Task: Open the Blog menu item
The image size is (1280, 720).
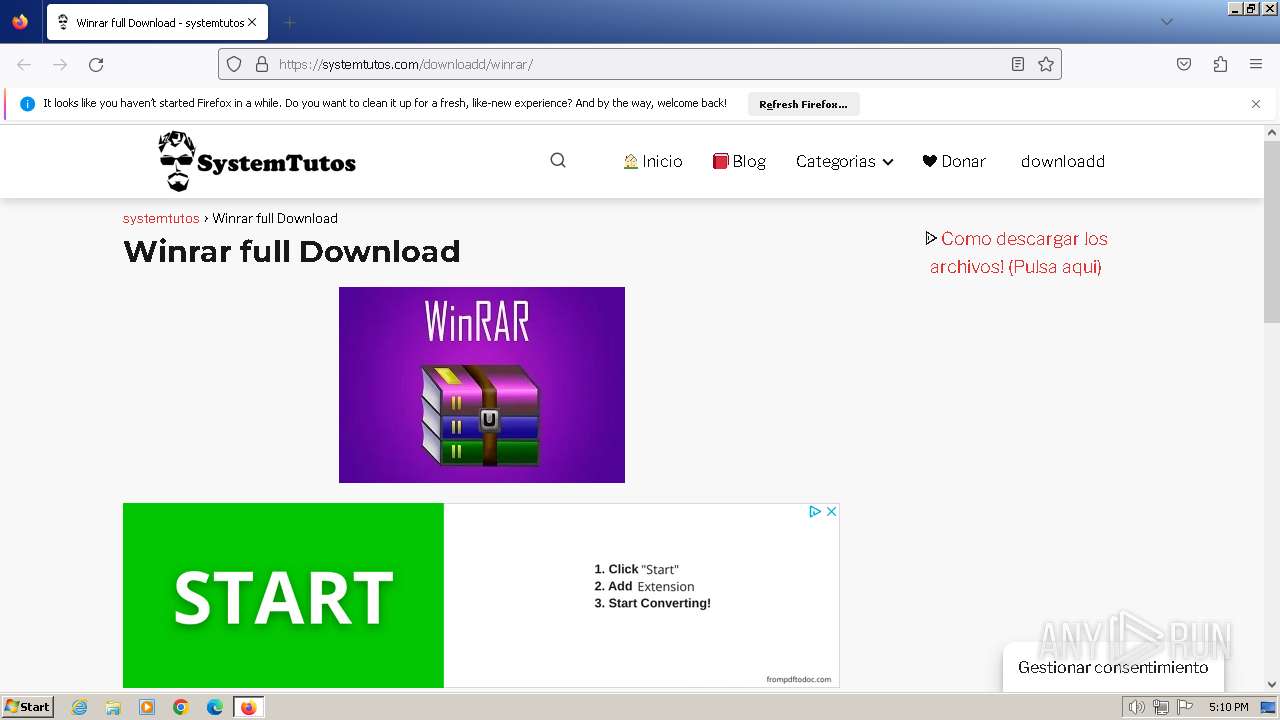Action: [739, 161]
